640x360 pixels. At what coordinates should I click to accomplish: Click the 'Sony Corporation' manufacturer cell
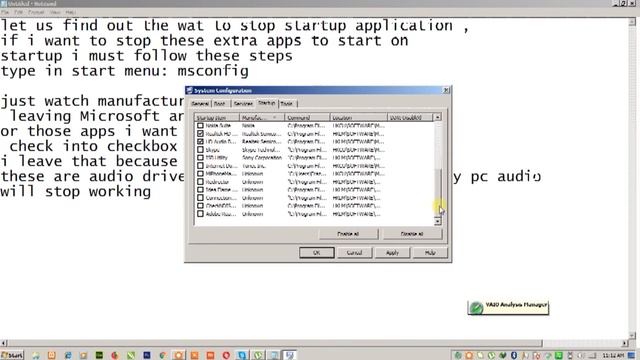tap(262, 158)
